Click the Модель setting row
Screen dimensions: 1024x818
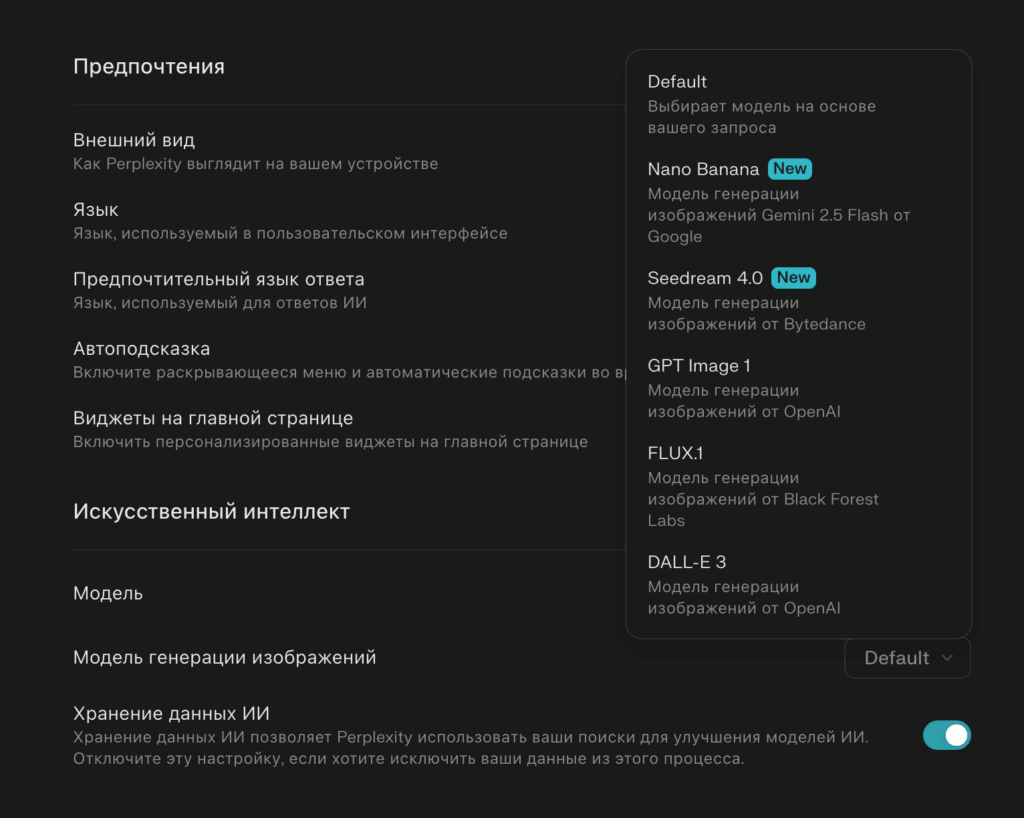pyautogui.click(x=108, y=594)
